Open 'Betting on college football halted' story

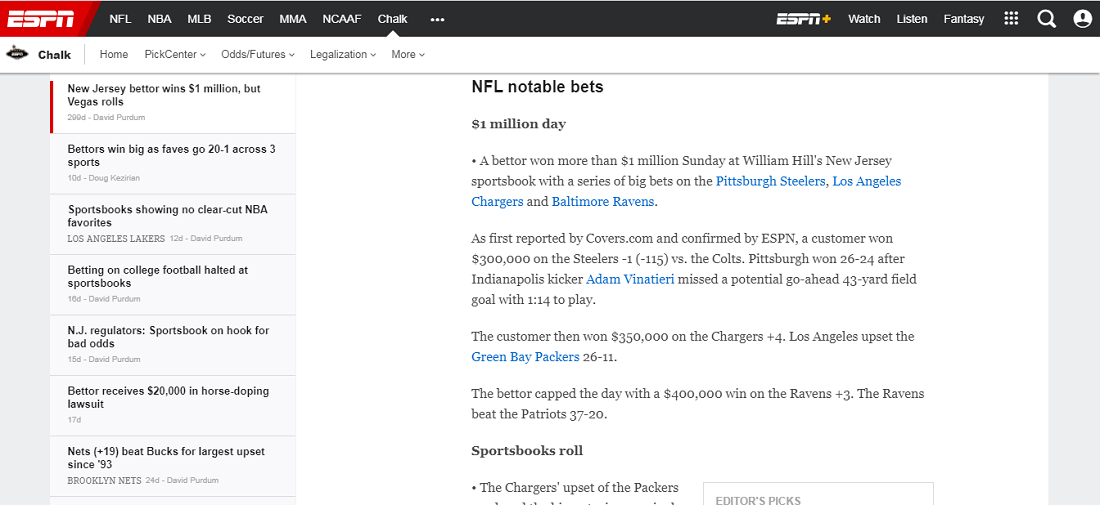[x=158, y=277]
